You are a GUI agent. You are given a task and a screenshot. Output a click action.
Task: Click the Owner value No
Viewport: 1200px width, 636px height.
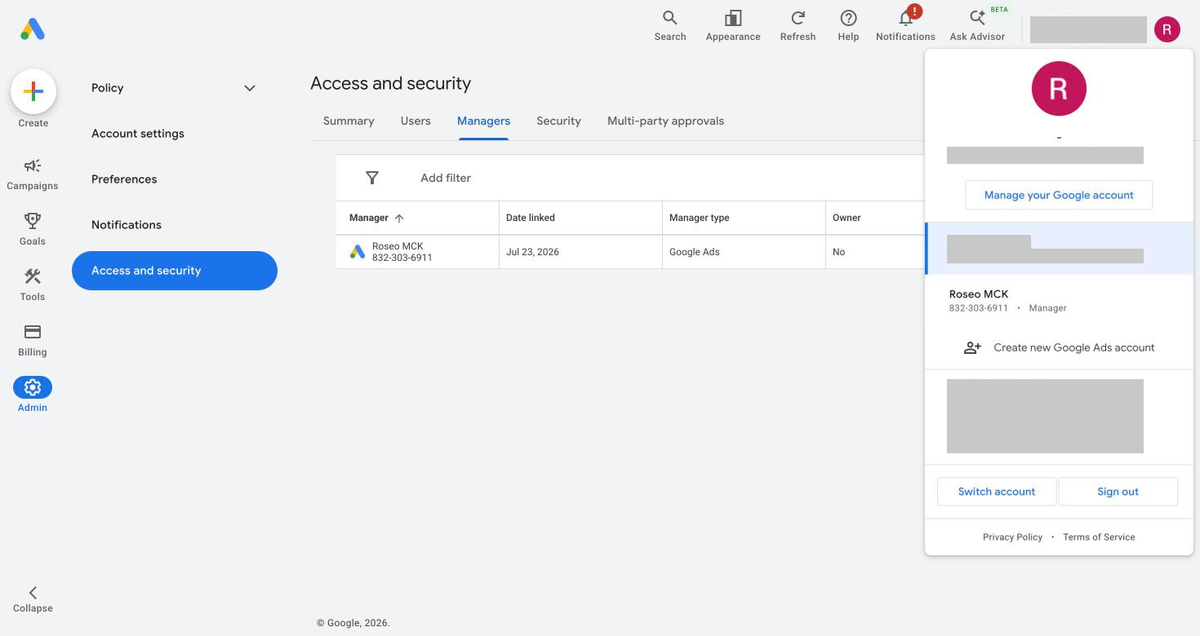click(838, 252)
